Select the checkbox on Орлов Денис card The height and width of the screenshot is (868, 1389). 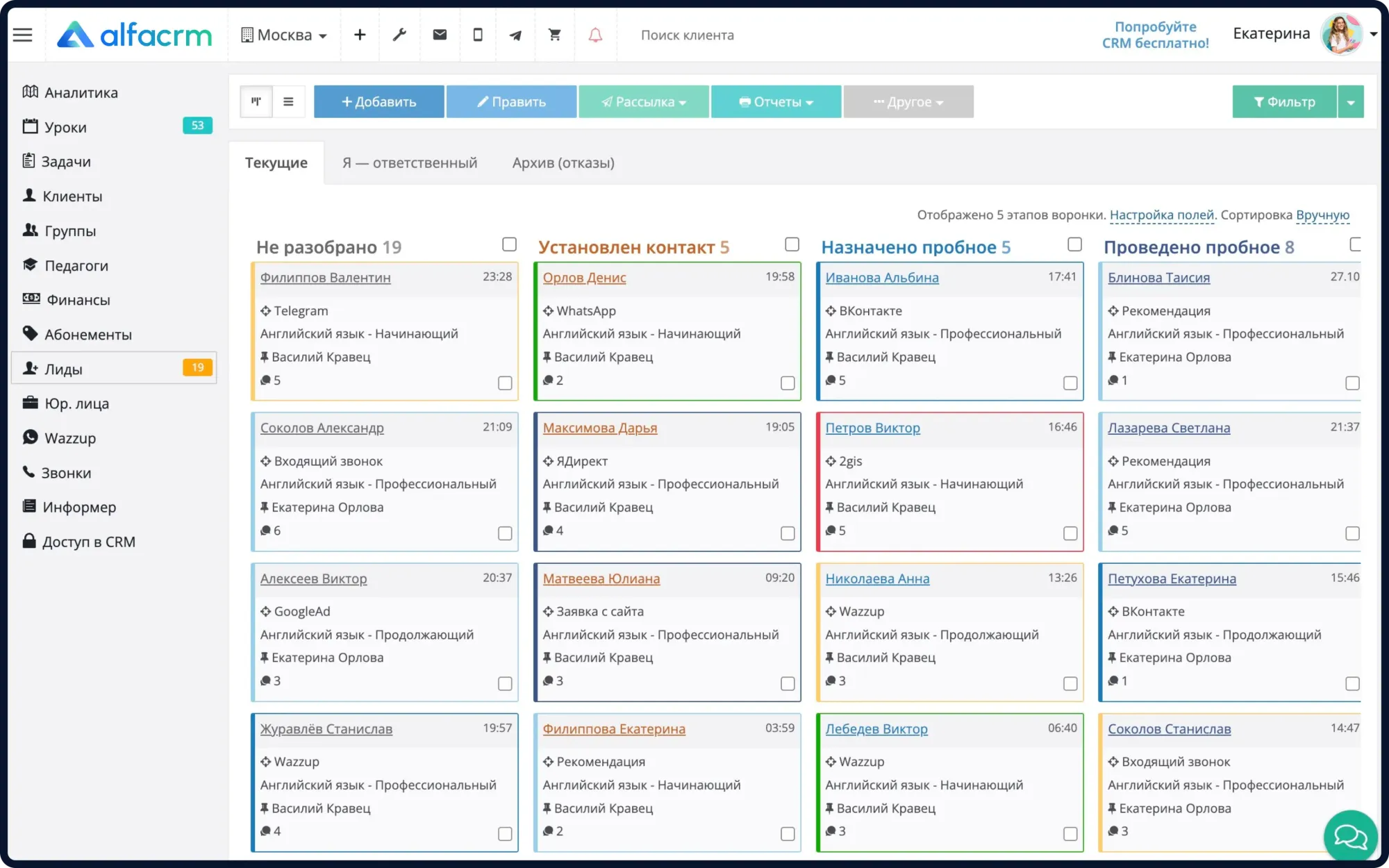click(787, 383)
